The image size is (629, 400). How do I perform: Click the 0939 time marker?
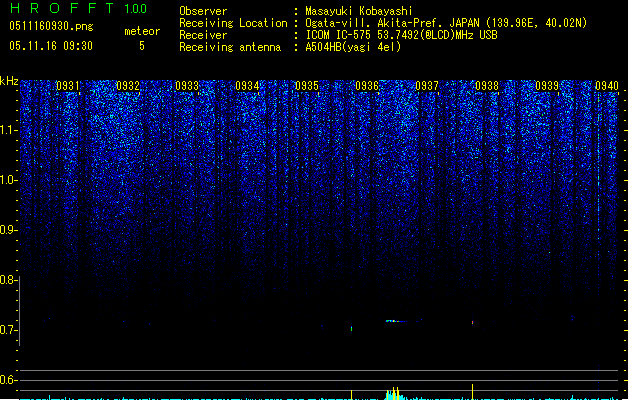click(x=547, y=86)
